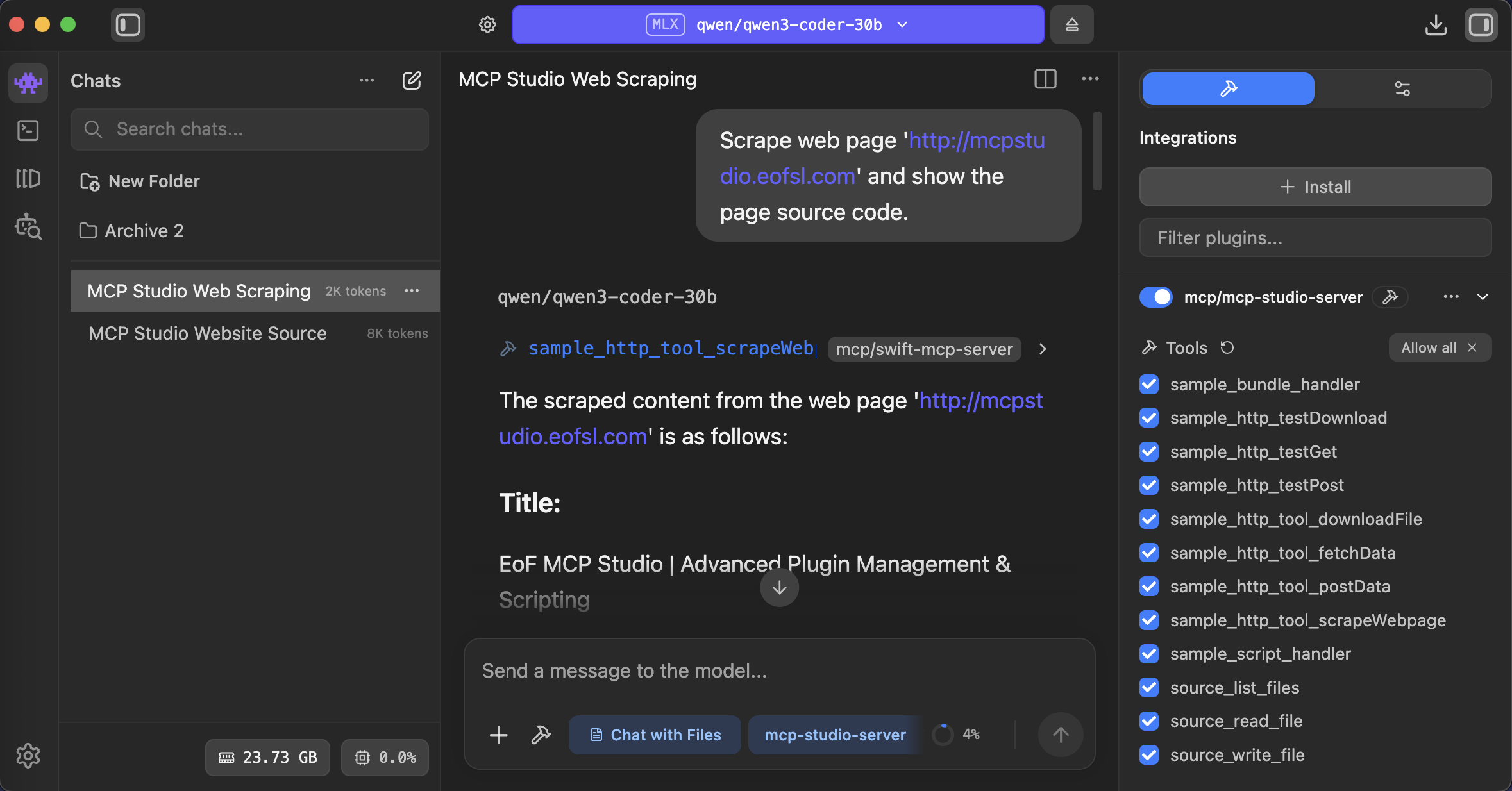Open the My Models library sidebar icon
1512x791 pixels.
click(28, 178)
